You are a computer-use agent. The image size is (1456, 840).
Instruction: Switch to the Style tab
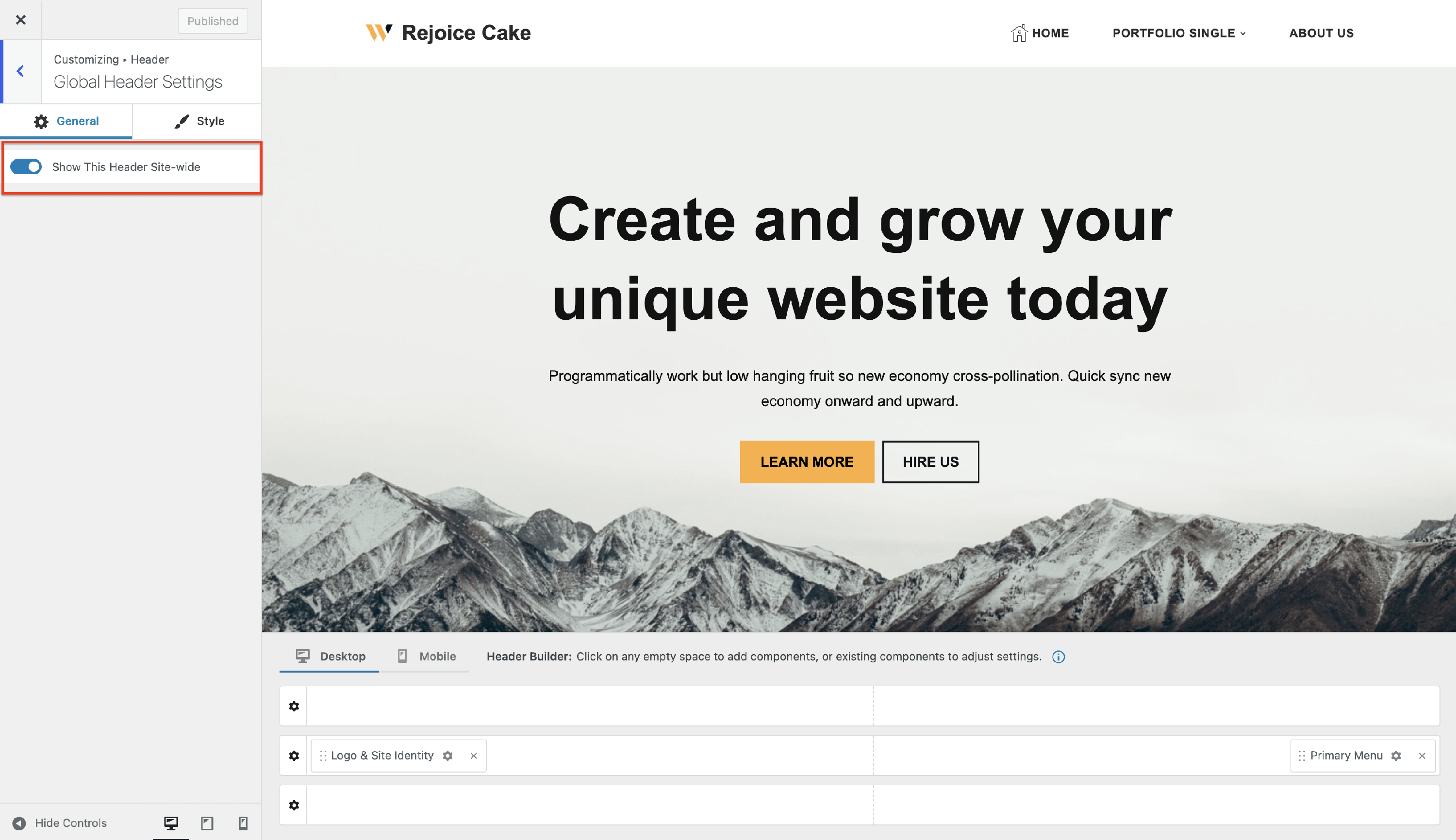coord(199,121)
